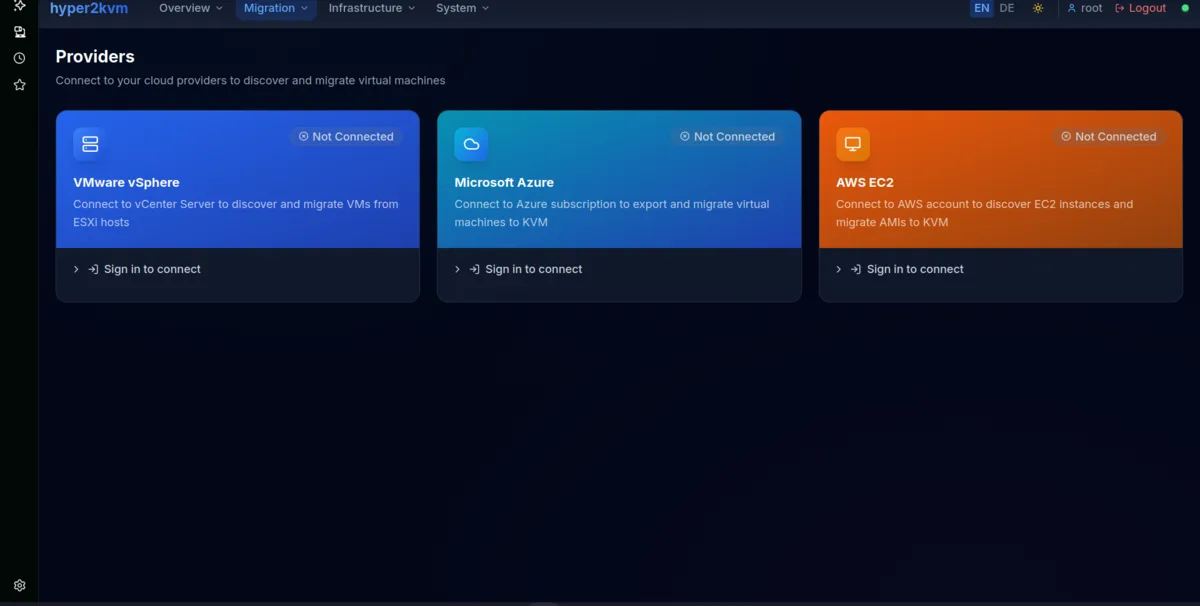
Task: Click the Microsoft Azure cloud icon on its card
Action: [x=470, y=143]
